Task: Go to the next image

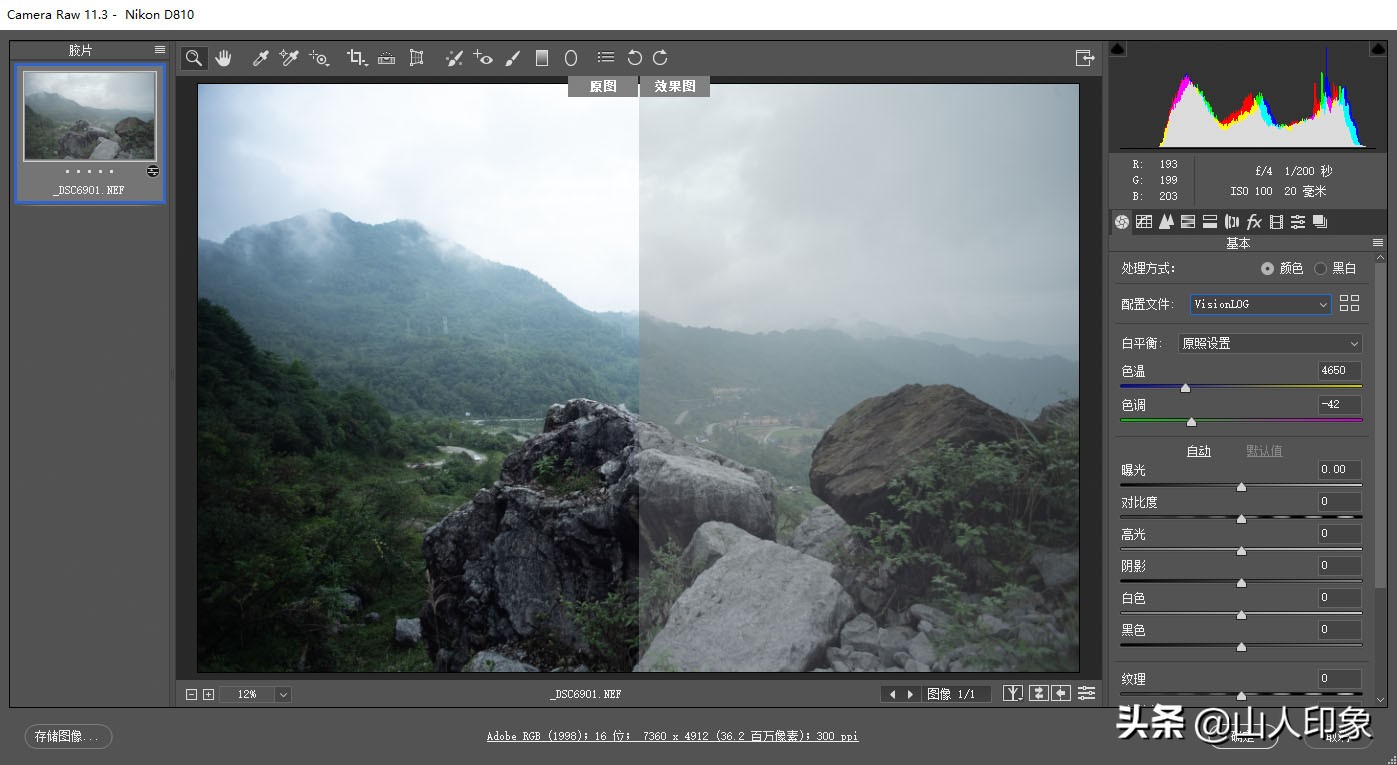Action: [910, 694]
